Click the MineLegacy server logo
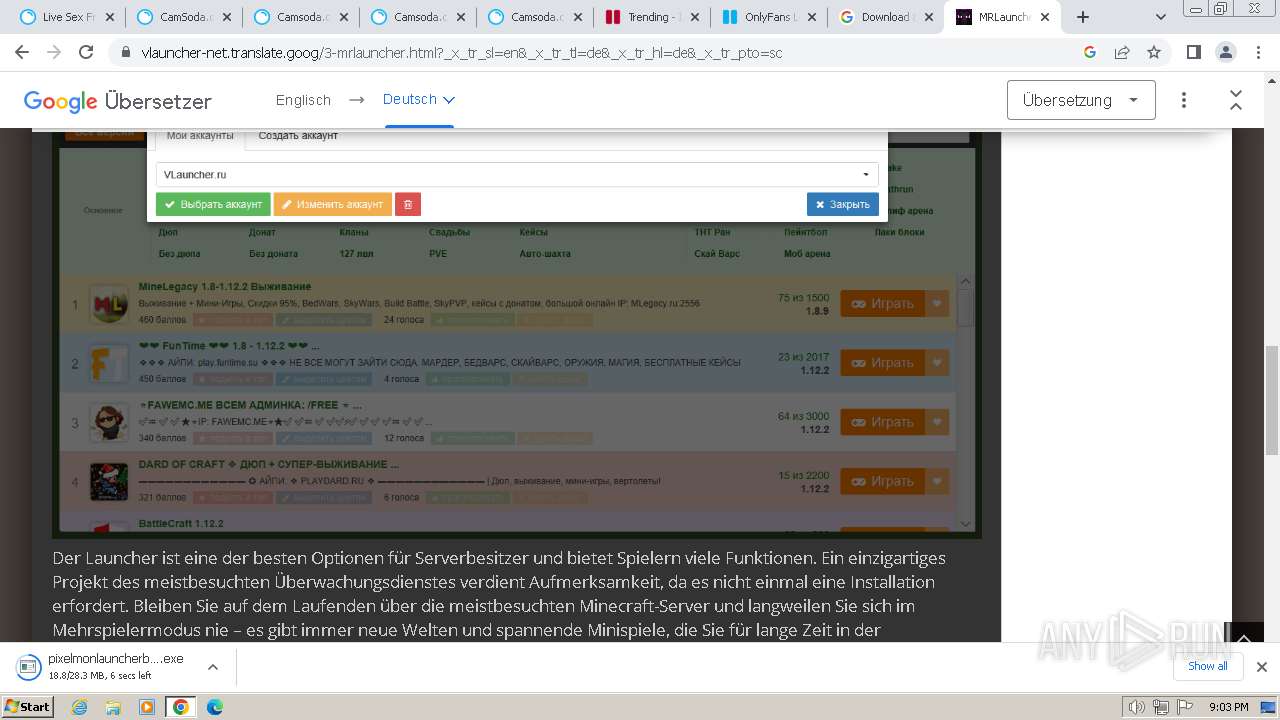 pos(109,304)
